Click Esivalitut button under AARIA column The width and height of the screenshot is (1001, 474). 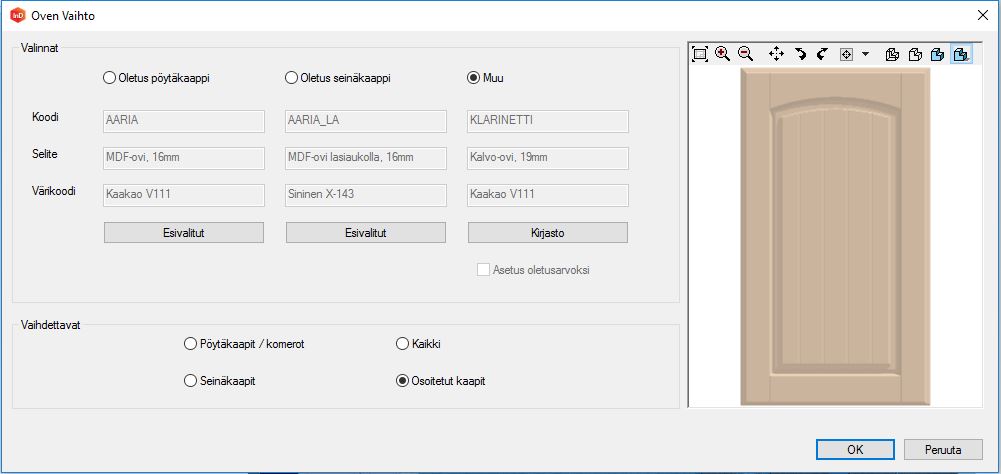tap(184, 233)
